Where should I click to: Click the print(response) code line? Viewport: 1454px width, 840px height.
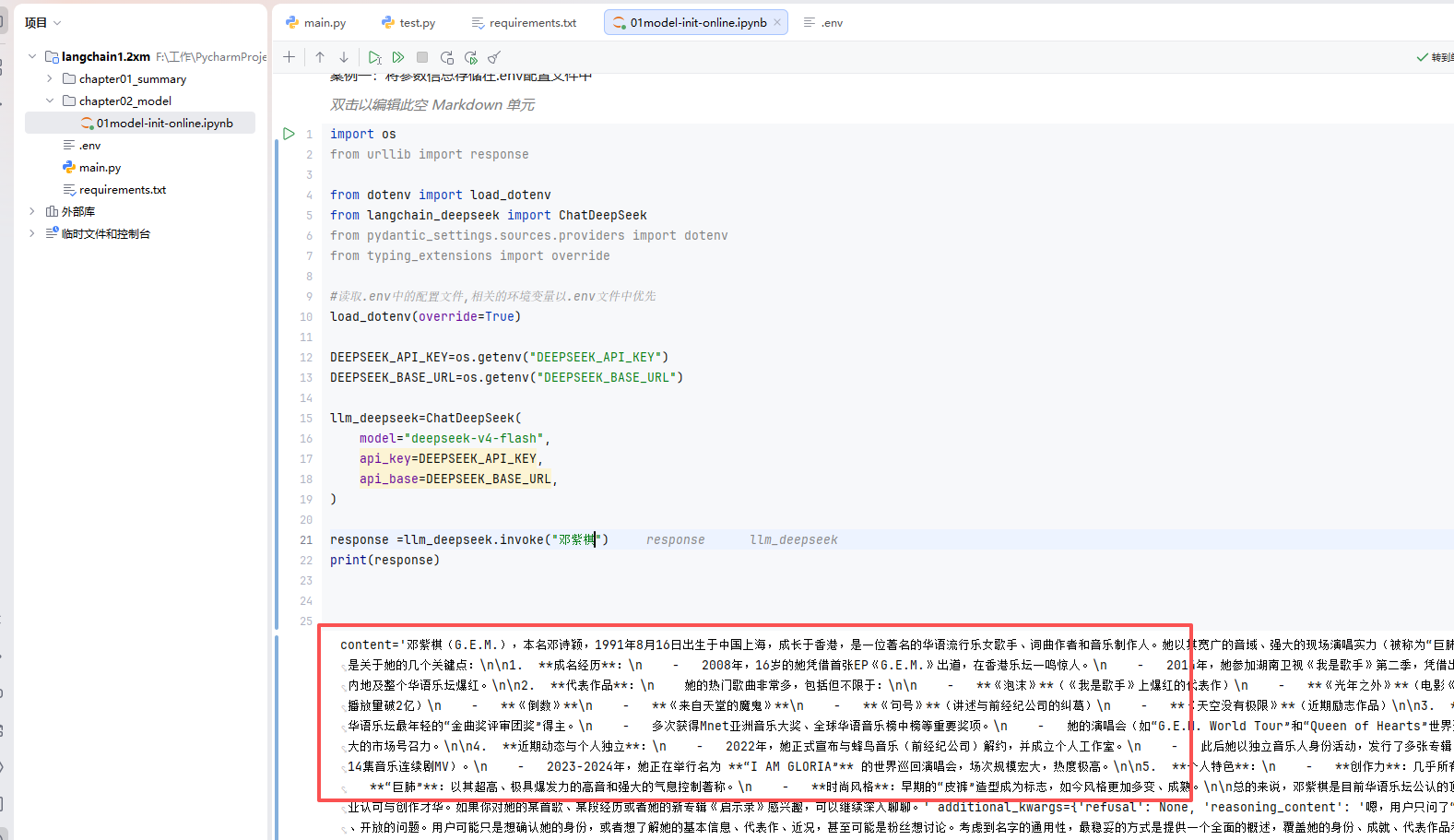(x=384, y=560)
